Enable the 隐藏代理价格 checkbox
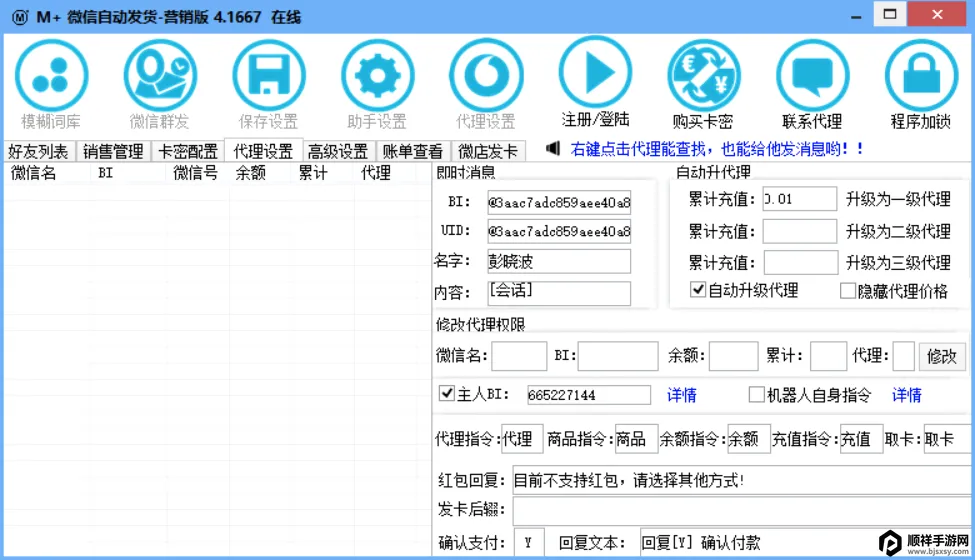Screen dimensions: 975x560 tap(847, 291)
